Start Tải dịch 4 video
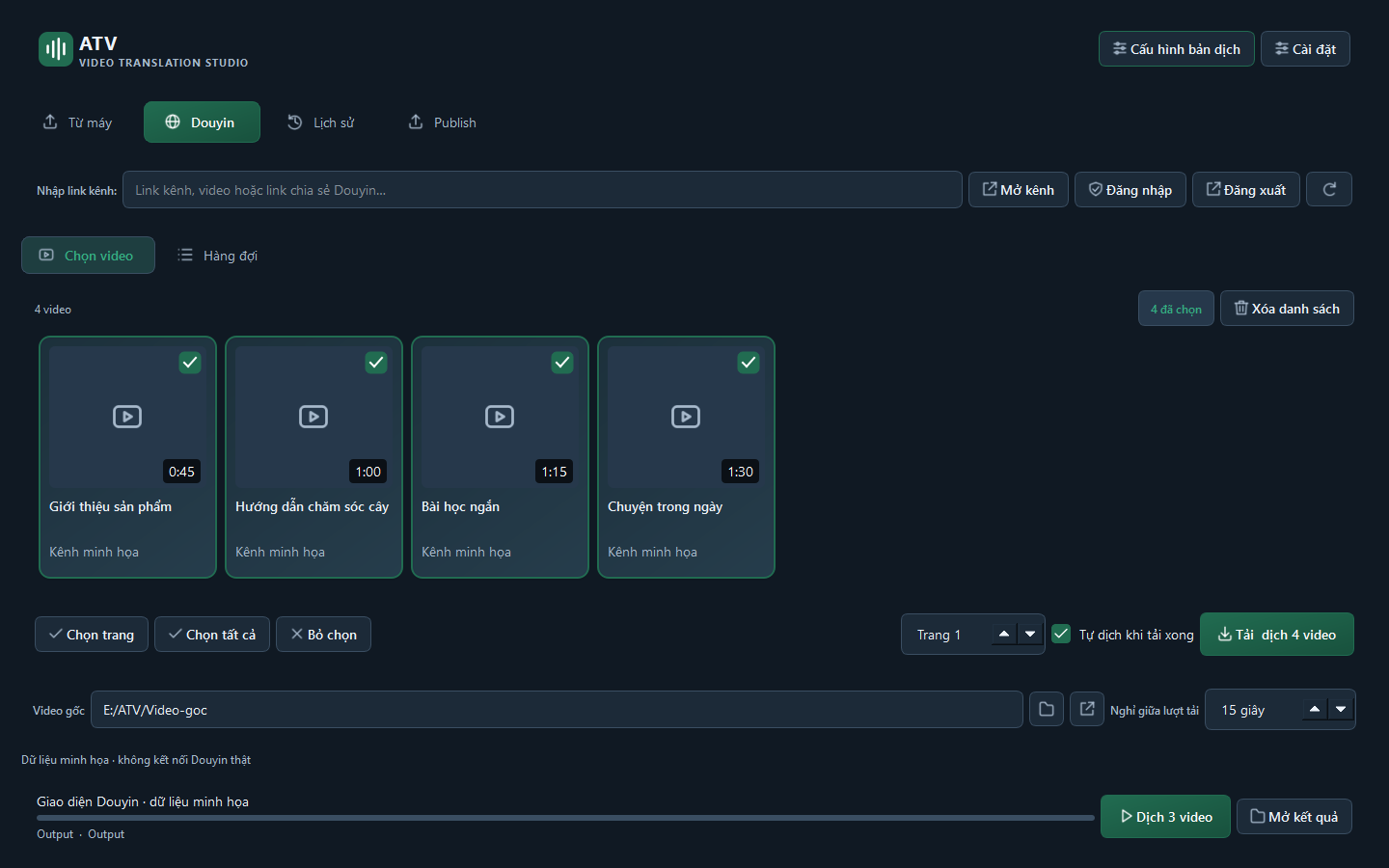1389x868 pixels. pos(1277,635)
